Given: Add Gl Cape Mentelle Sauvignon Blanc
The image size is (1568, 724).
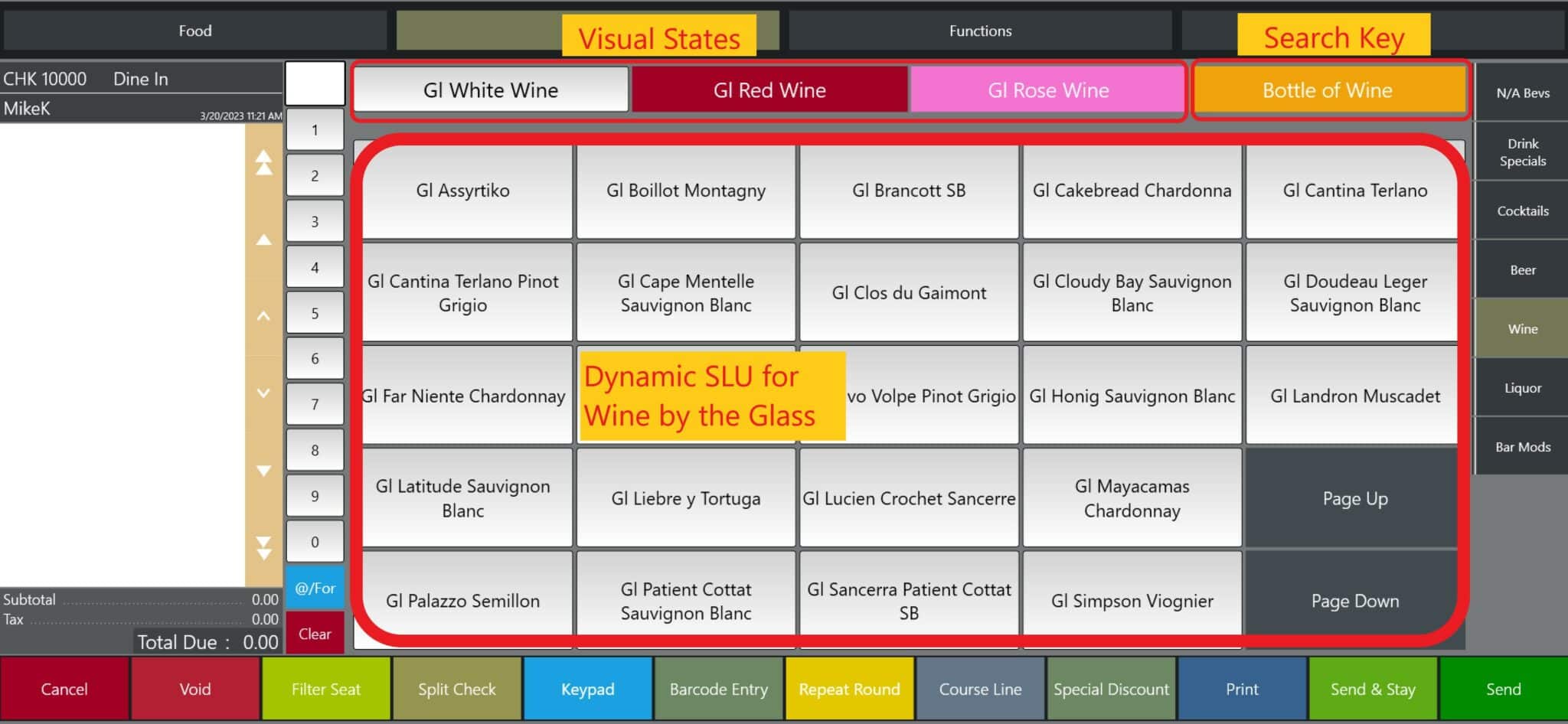Looking at the screenshot, I should coord(686,292).
